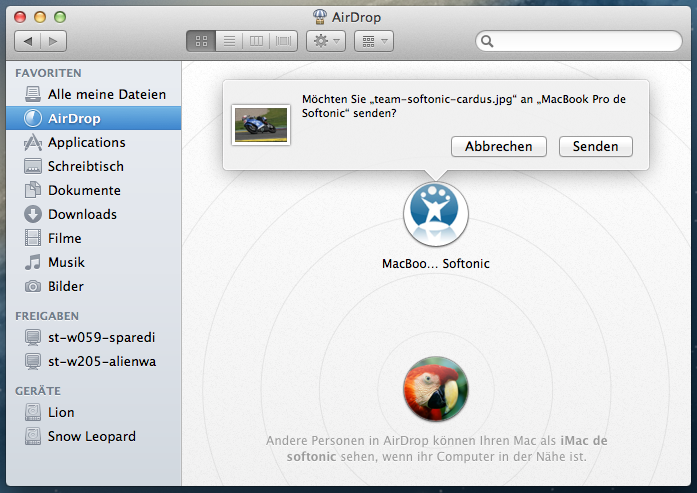The height and width of the screenshot is (493, 697).
Task: Click the Senden button
Action: 595,146
